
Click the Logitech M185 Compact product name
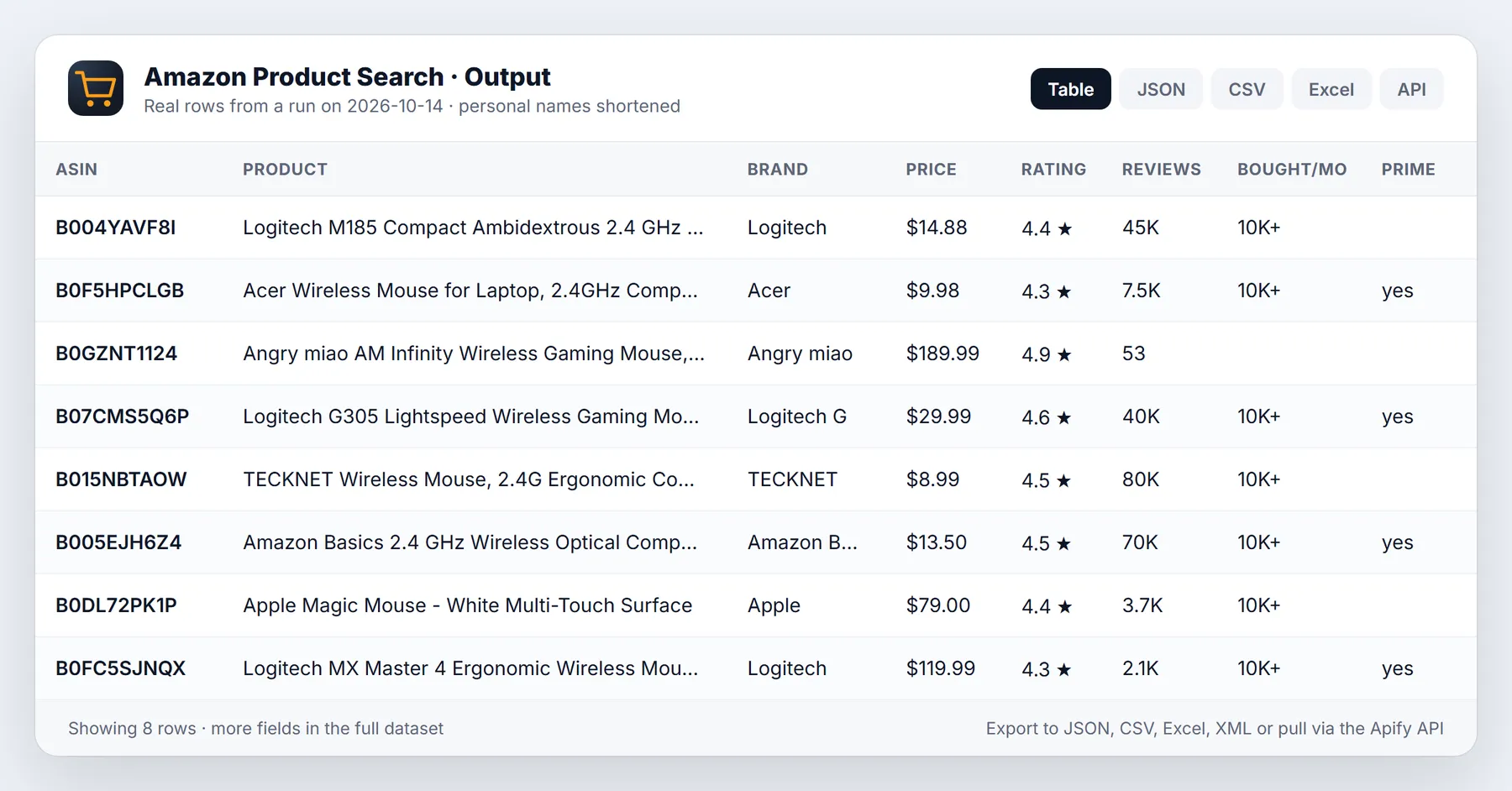click(x=473, y=228)
